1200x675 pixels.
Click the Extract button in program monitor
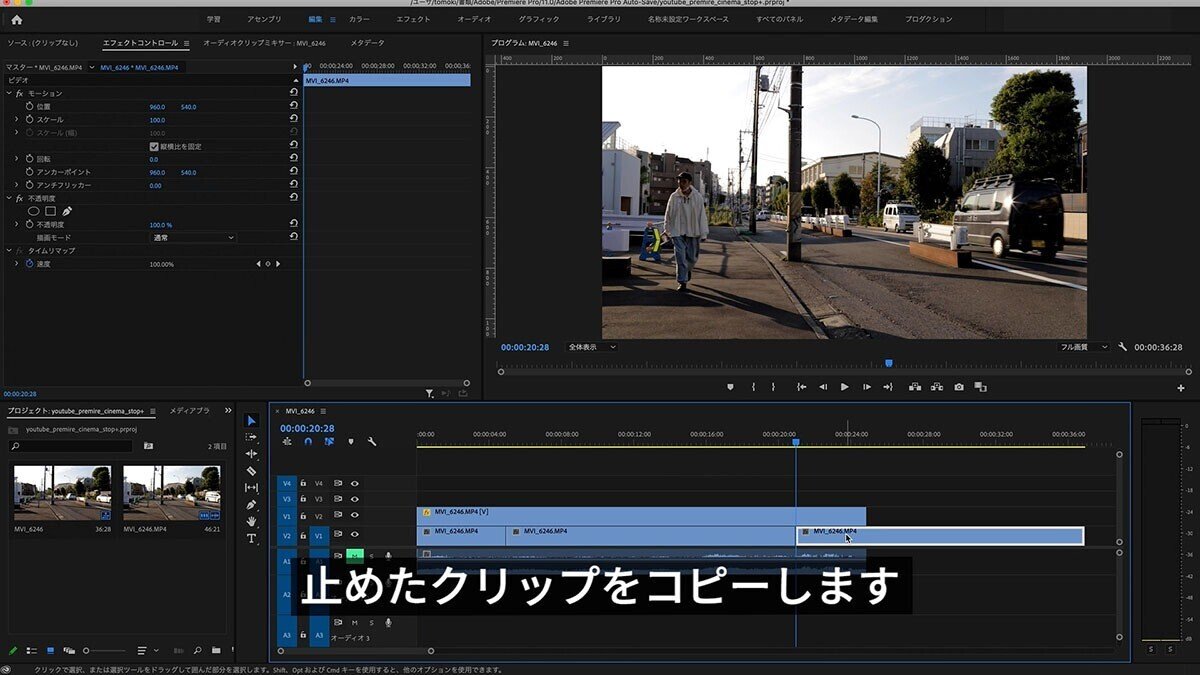pyautogui.click(x=937, y=387)
